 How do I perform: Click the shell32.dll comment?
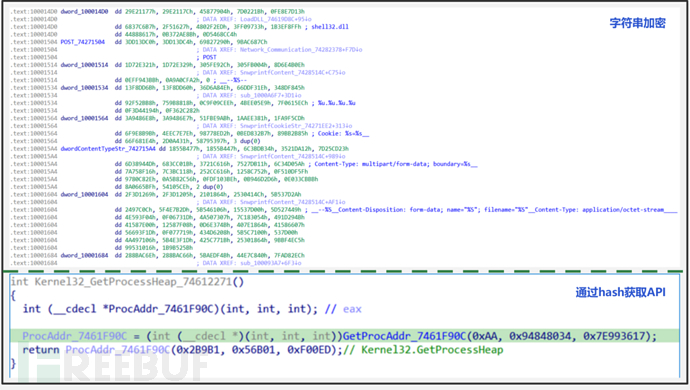[330, 27]
